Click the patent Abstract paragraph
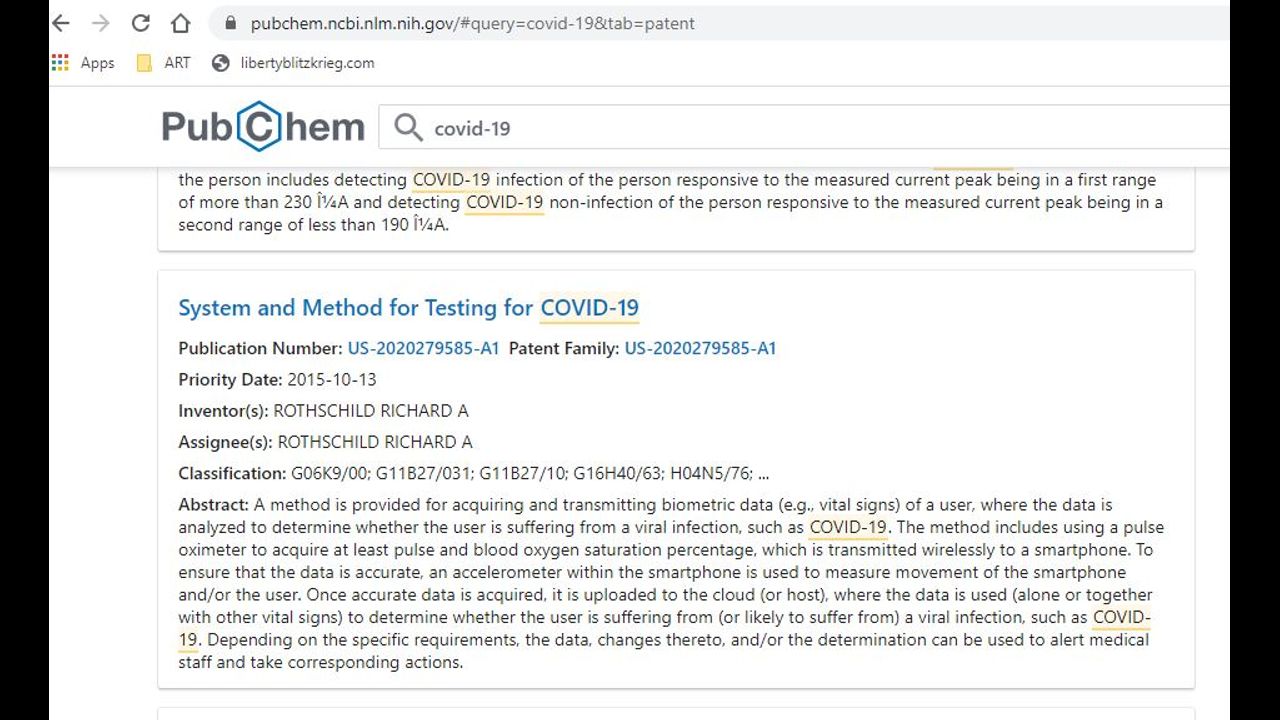The width and height of the screenshot is (1280, 720). (670, 583)
